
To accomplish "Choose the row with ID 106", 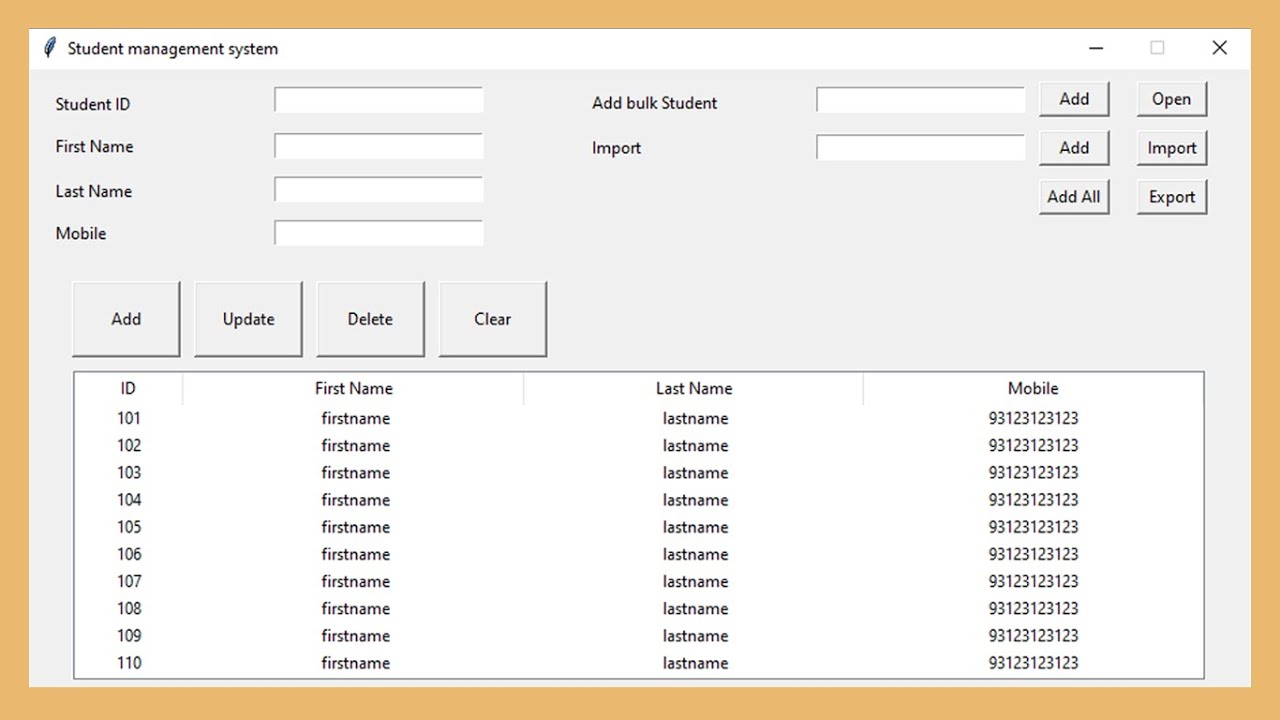I will pyautogui.click(x=639, y=554).
